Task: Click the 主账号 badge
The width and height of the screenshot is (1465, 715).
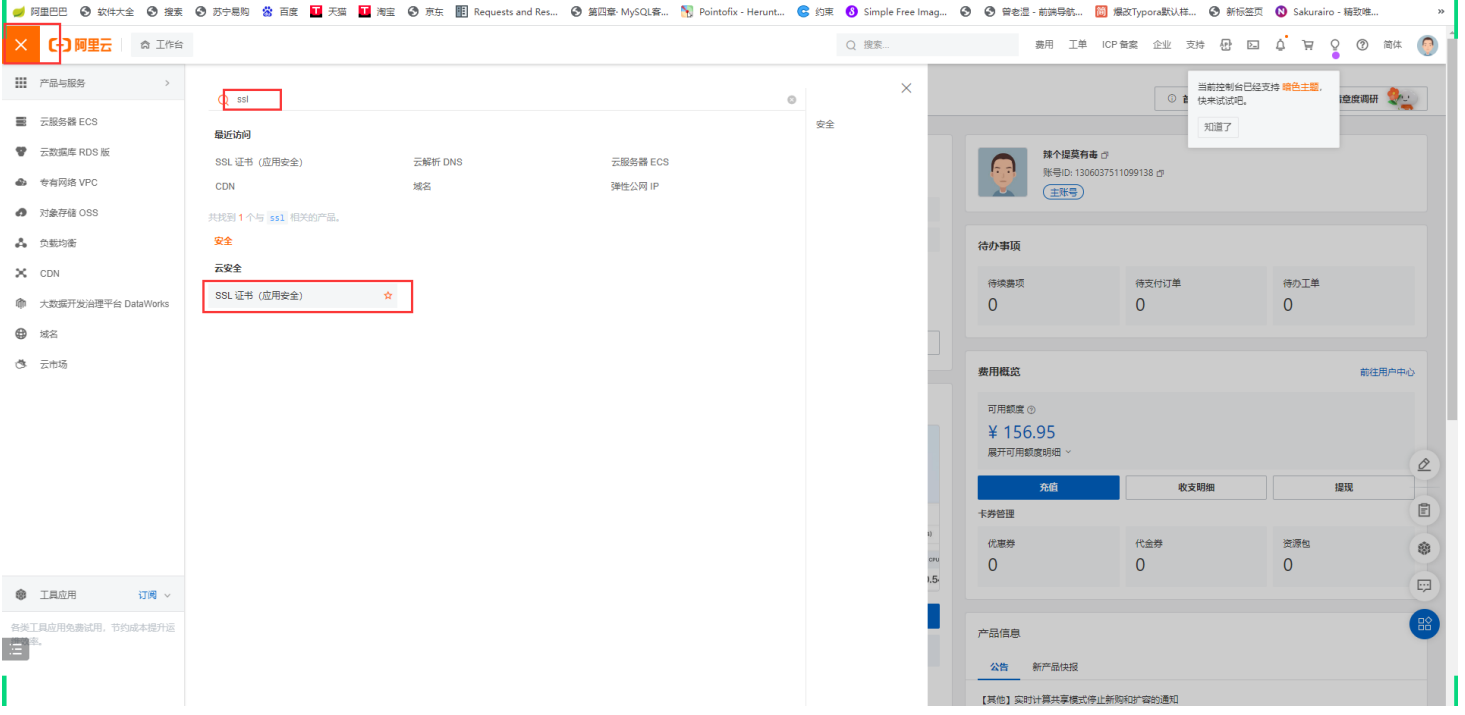Action: pyautogui.click(x=1063, y=192)
